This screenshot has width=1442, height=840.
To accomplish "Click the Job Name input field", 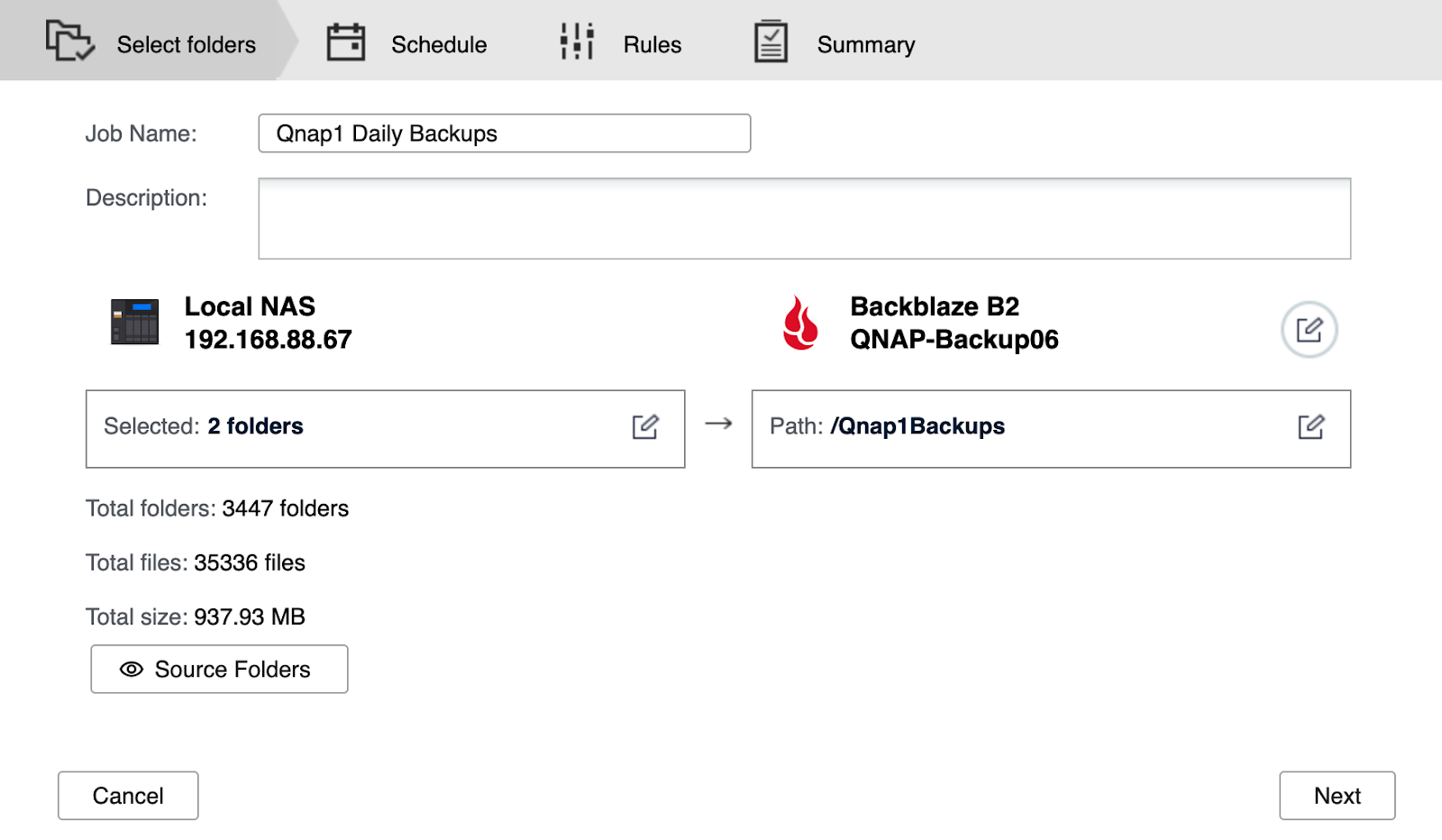I will coord(505,133).
